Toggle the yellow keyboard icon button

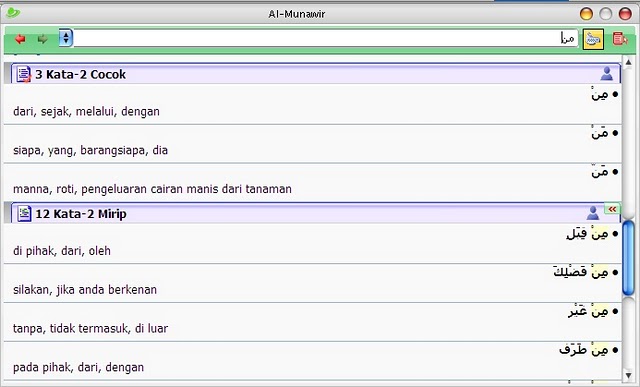tap(593, 39)
